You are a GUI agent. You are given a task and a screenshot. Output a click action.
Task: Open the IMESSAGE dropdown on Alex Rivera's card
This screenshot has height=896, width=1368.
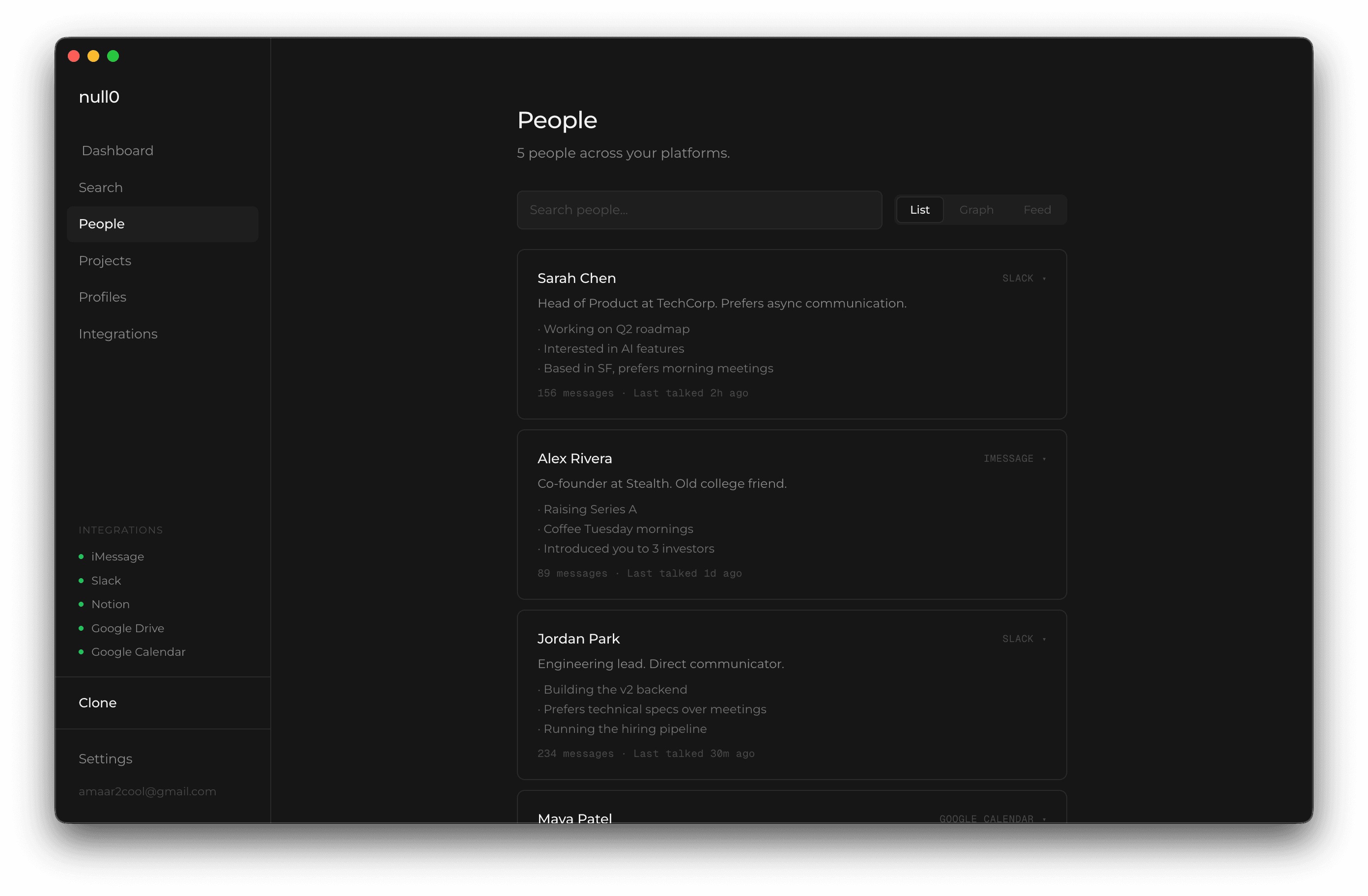pyautogui.click(x=1015, y=458)
